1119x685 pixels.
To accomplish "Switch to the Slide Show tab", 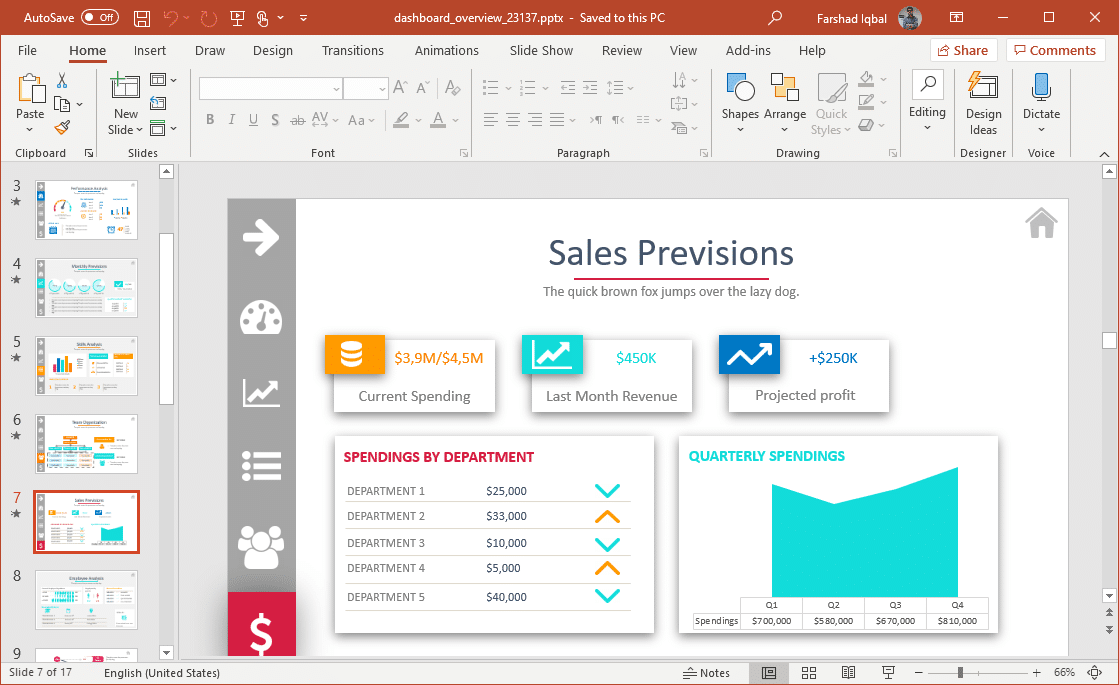I will click(541, 50).
